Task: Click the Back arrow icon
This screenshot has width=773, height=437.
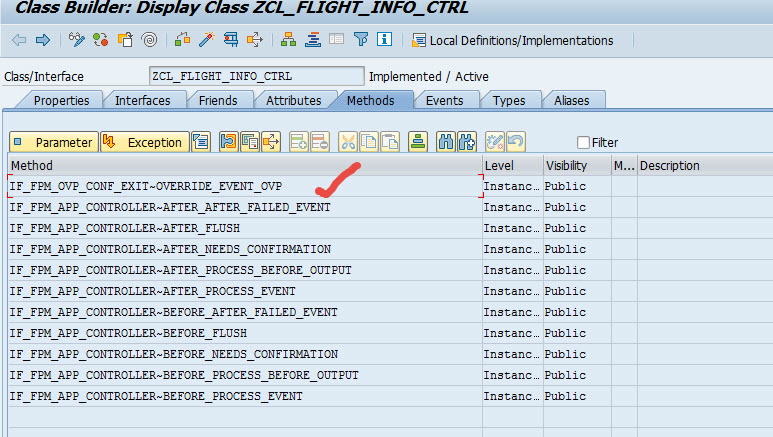Action: tap(19, 40)
